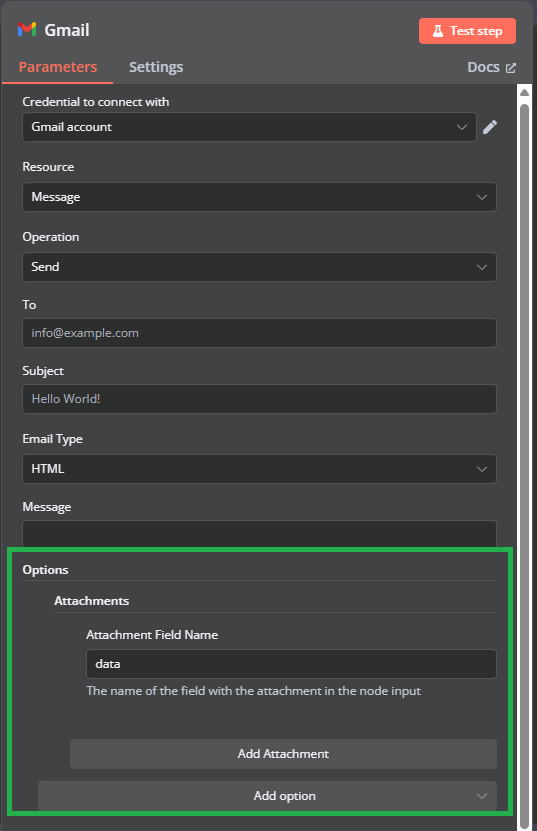This screenshot has height=831, width=537.
Task: Open the Docs link
Action: [491, 67]
